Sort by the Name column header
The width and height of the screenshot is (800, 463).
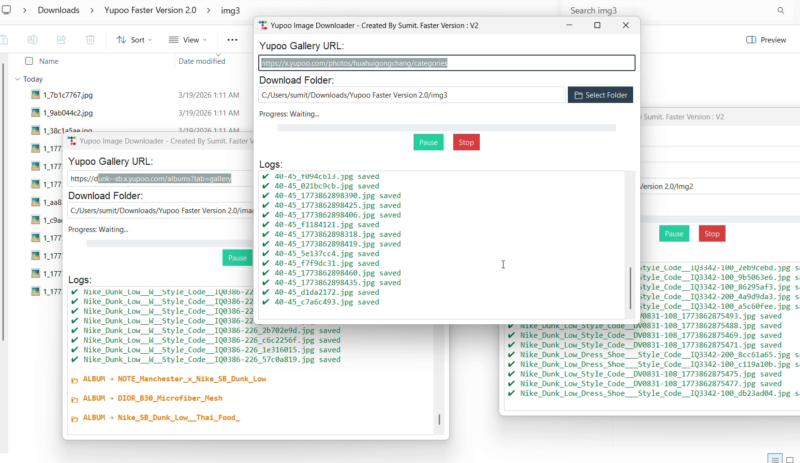pyautogui.click(x=49, y=61)
